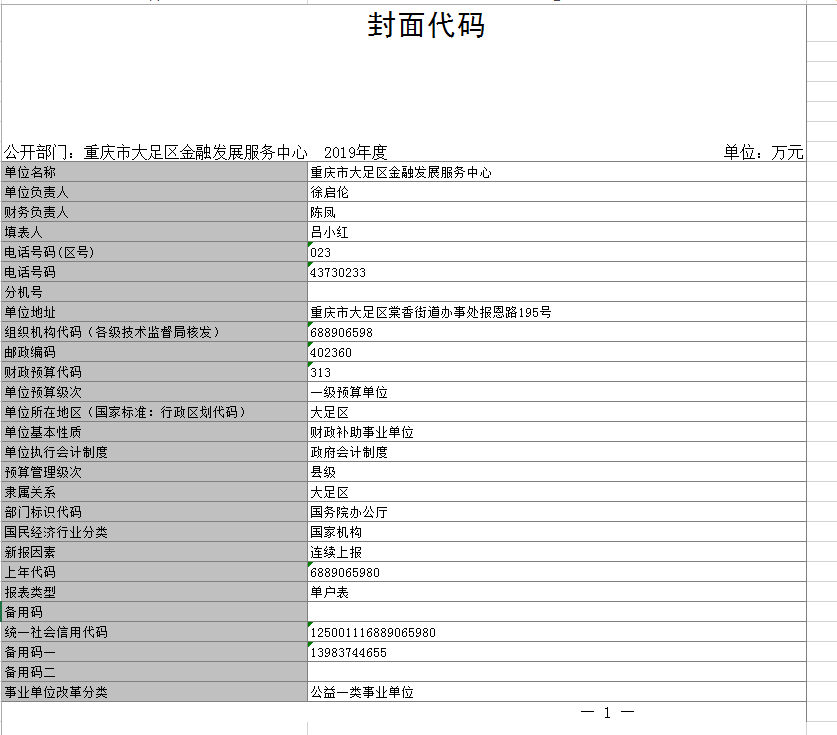Select the 单位:万元 label
Viewport: 837px width, 735px height.
tap(763, 152)
